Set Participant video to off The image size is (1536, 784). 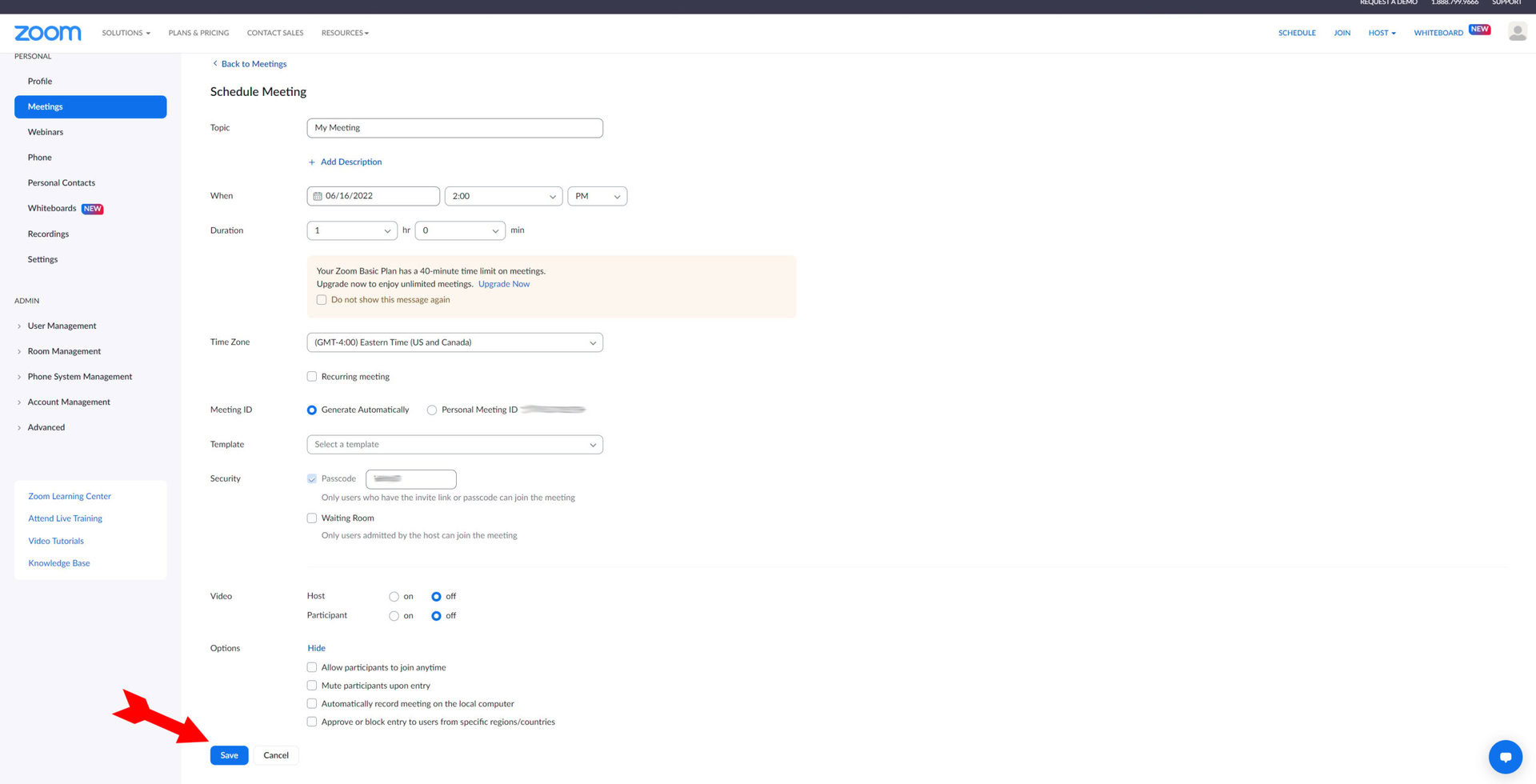436,616
